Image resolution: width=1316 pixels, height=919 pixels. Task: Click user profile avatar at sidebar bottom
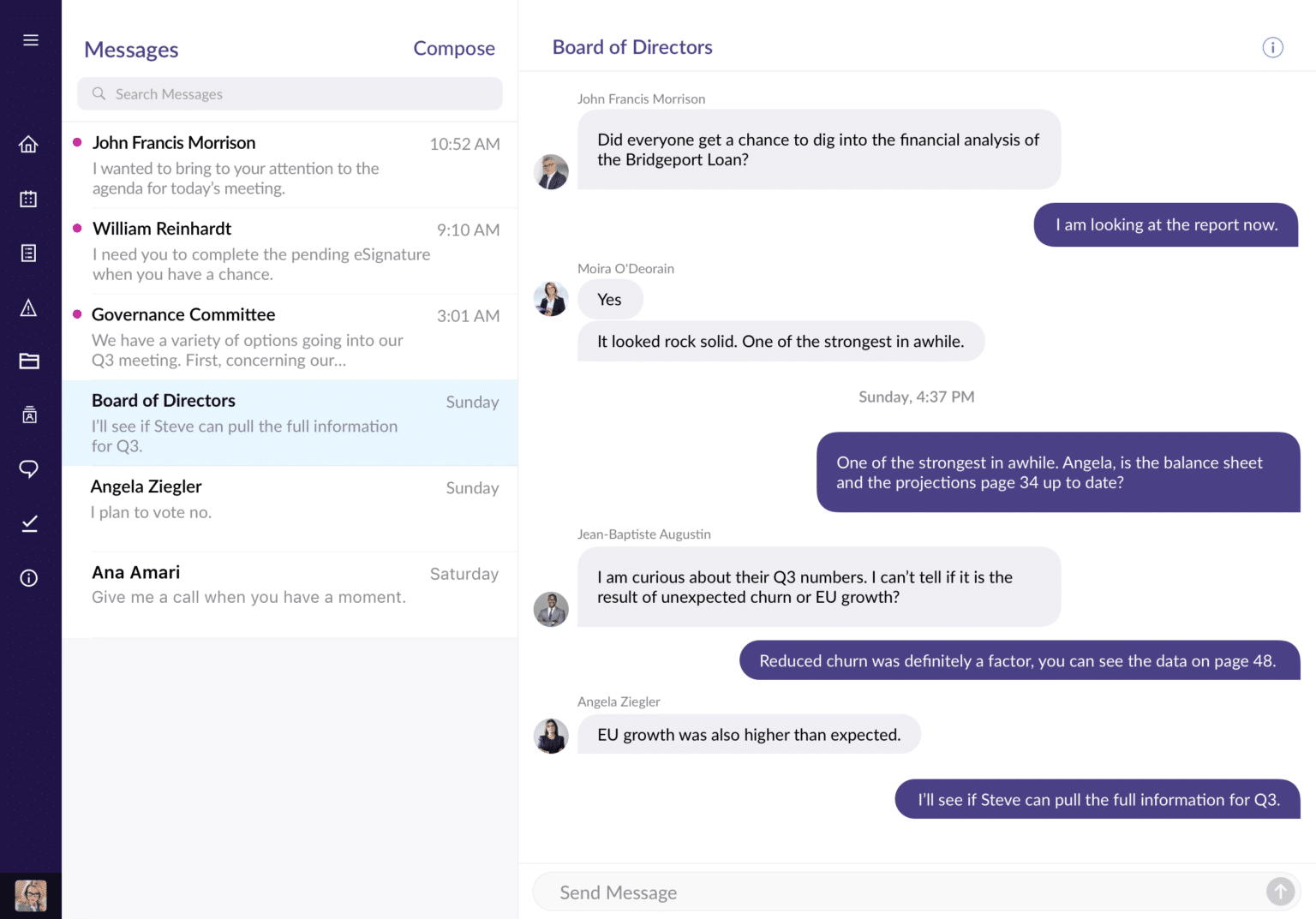click(31, 896)
